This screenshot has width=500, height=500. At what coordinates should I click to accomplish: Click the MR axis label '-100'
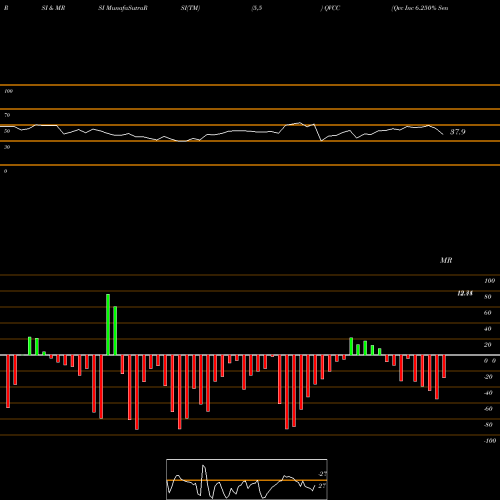pyautogui.click(x=489, y=441)
